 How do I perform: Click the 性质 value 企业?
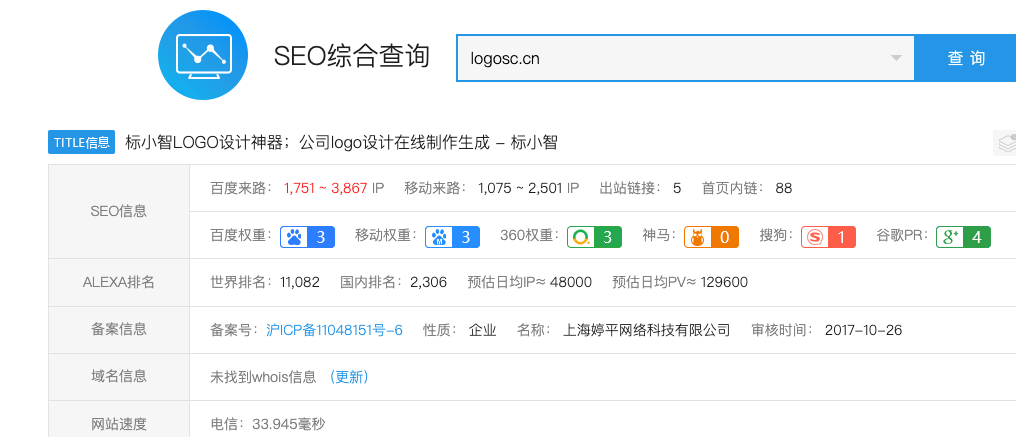pyautogui.click(x=483, y=330)
